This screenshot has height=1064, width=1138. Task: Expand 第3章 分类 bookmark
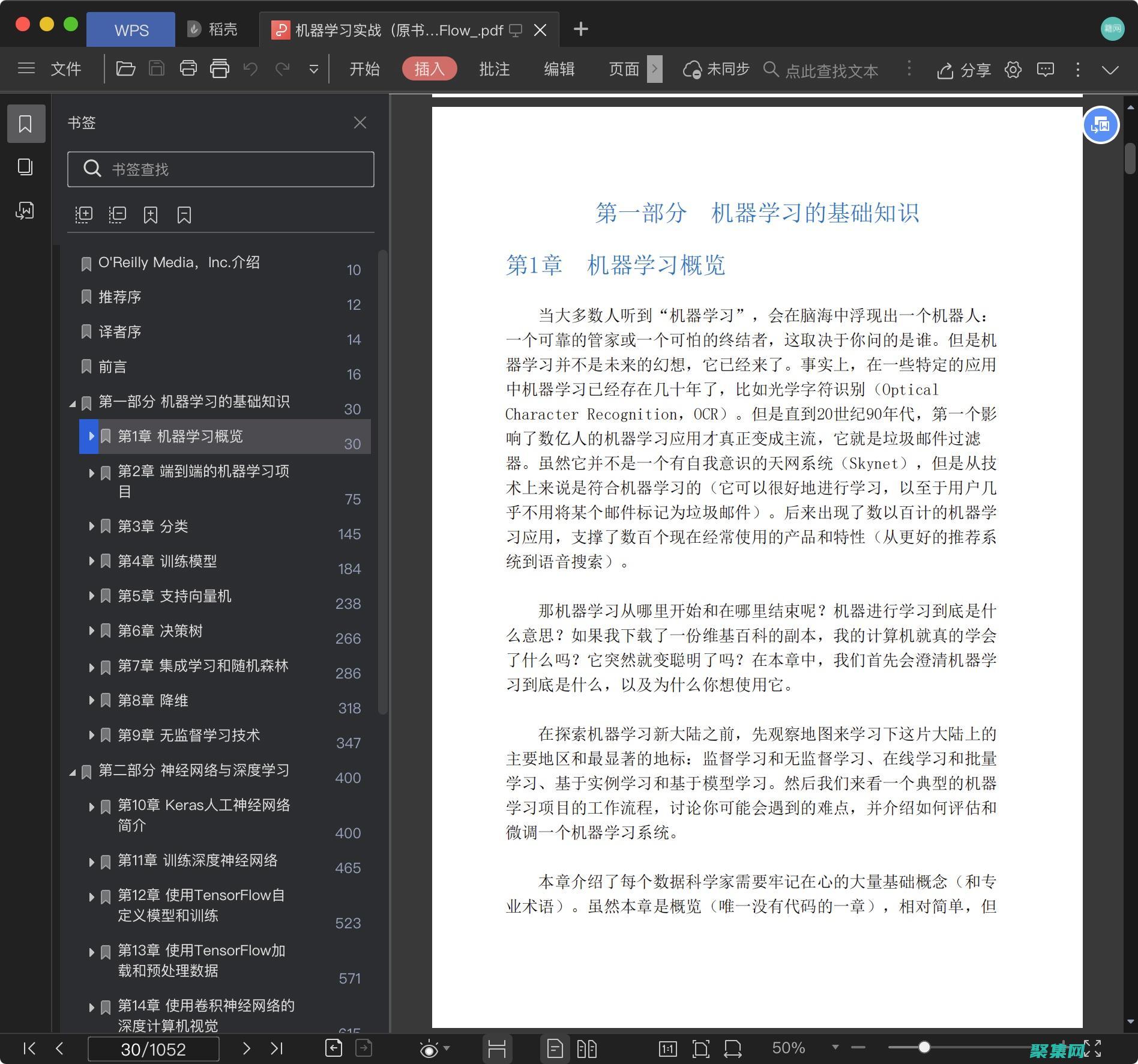point(91,527)
